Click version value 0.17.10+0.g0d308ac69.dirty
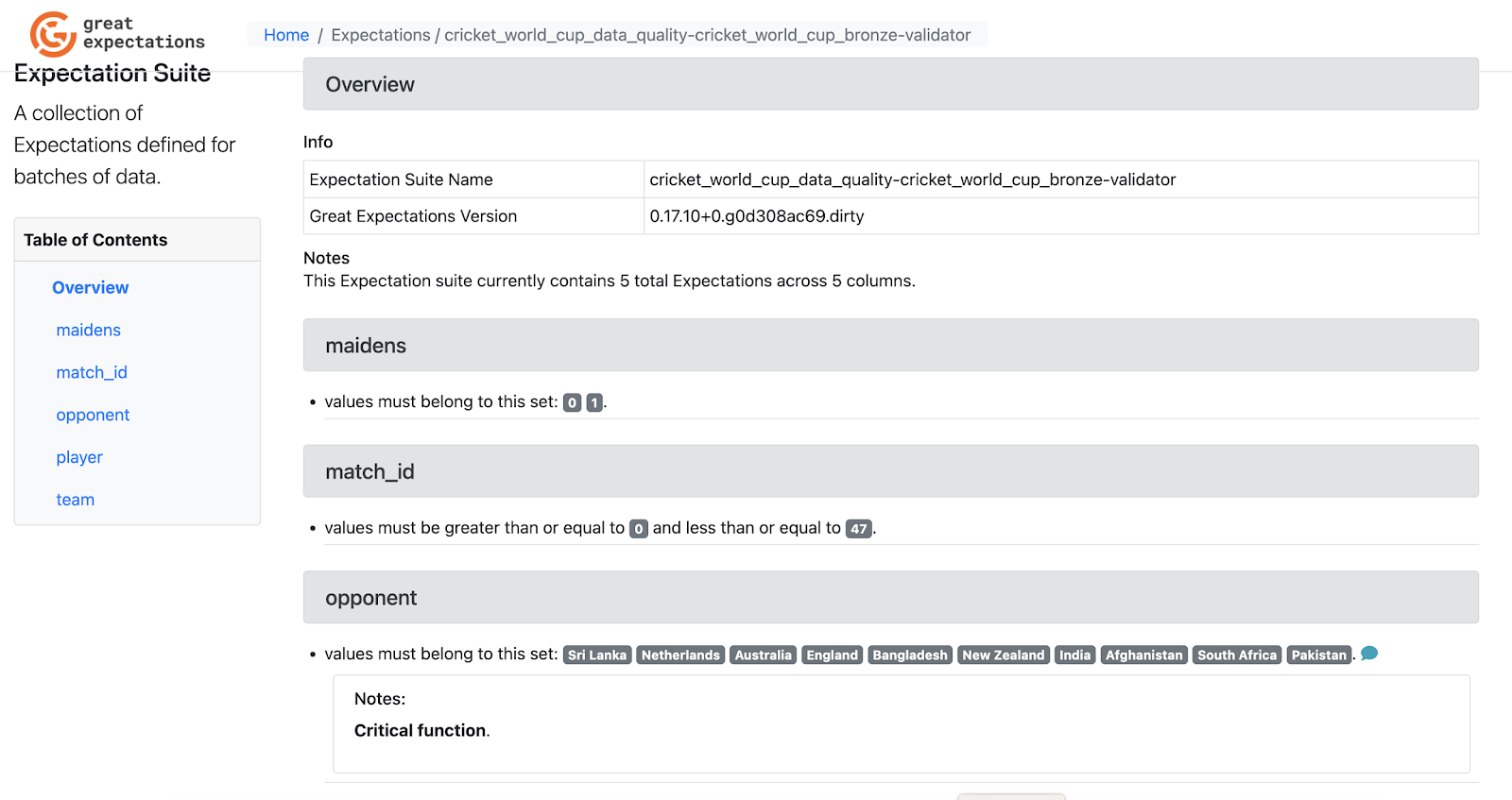 point(757,216)
